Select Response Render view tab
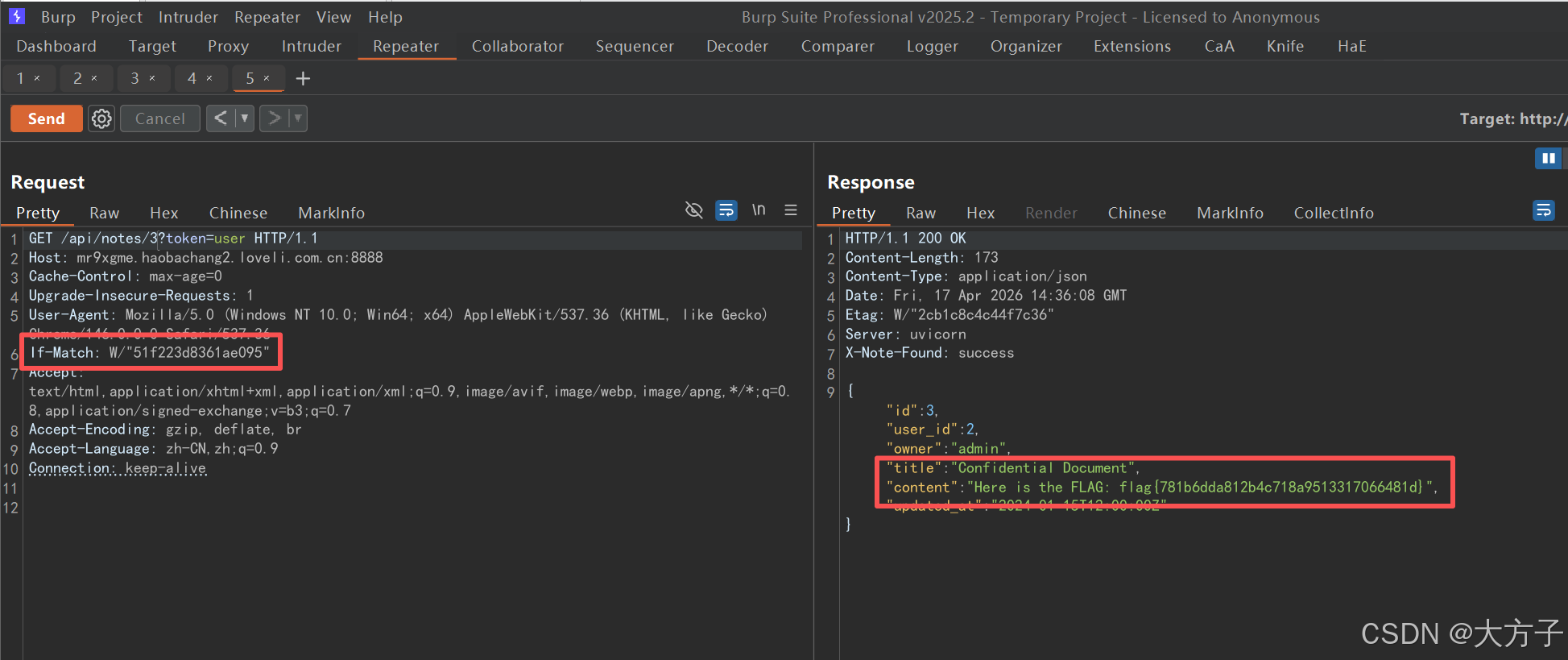The image size is (1568, 660). [x=1051, y=213]
